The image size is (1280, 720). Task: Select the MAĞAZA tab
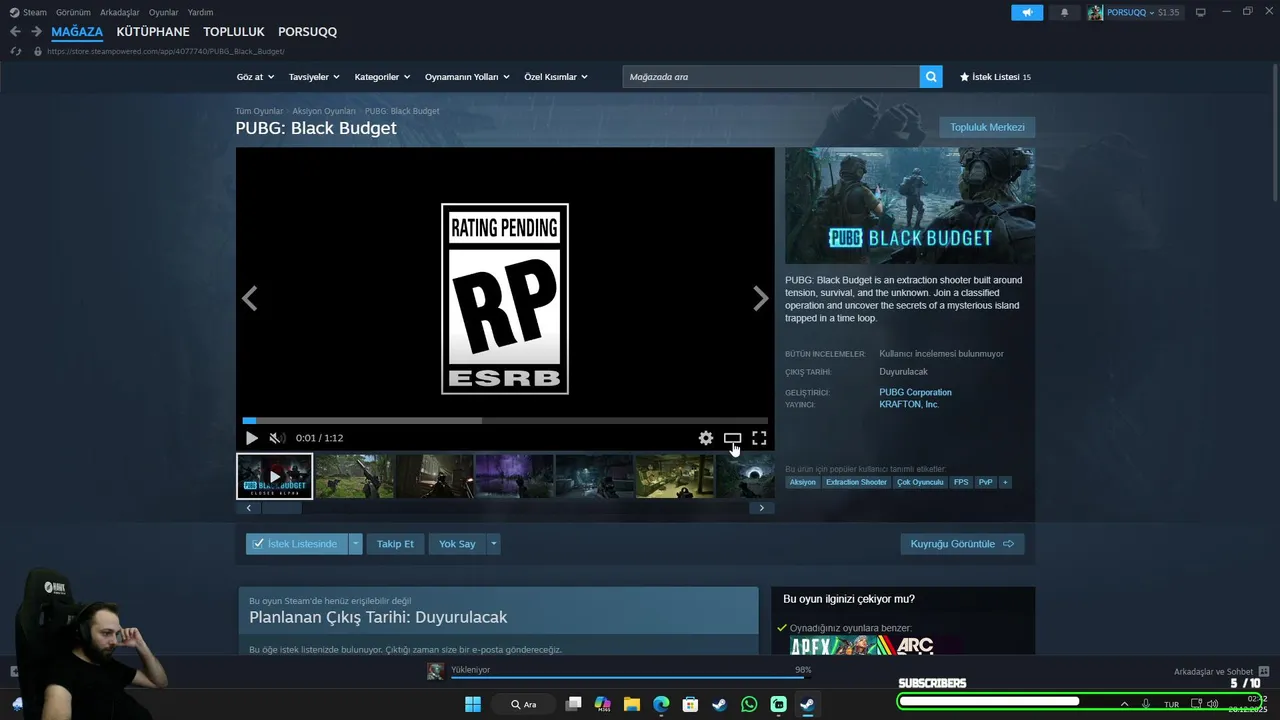coord(77,32)
